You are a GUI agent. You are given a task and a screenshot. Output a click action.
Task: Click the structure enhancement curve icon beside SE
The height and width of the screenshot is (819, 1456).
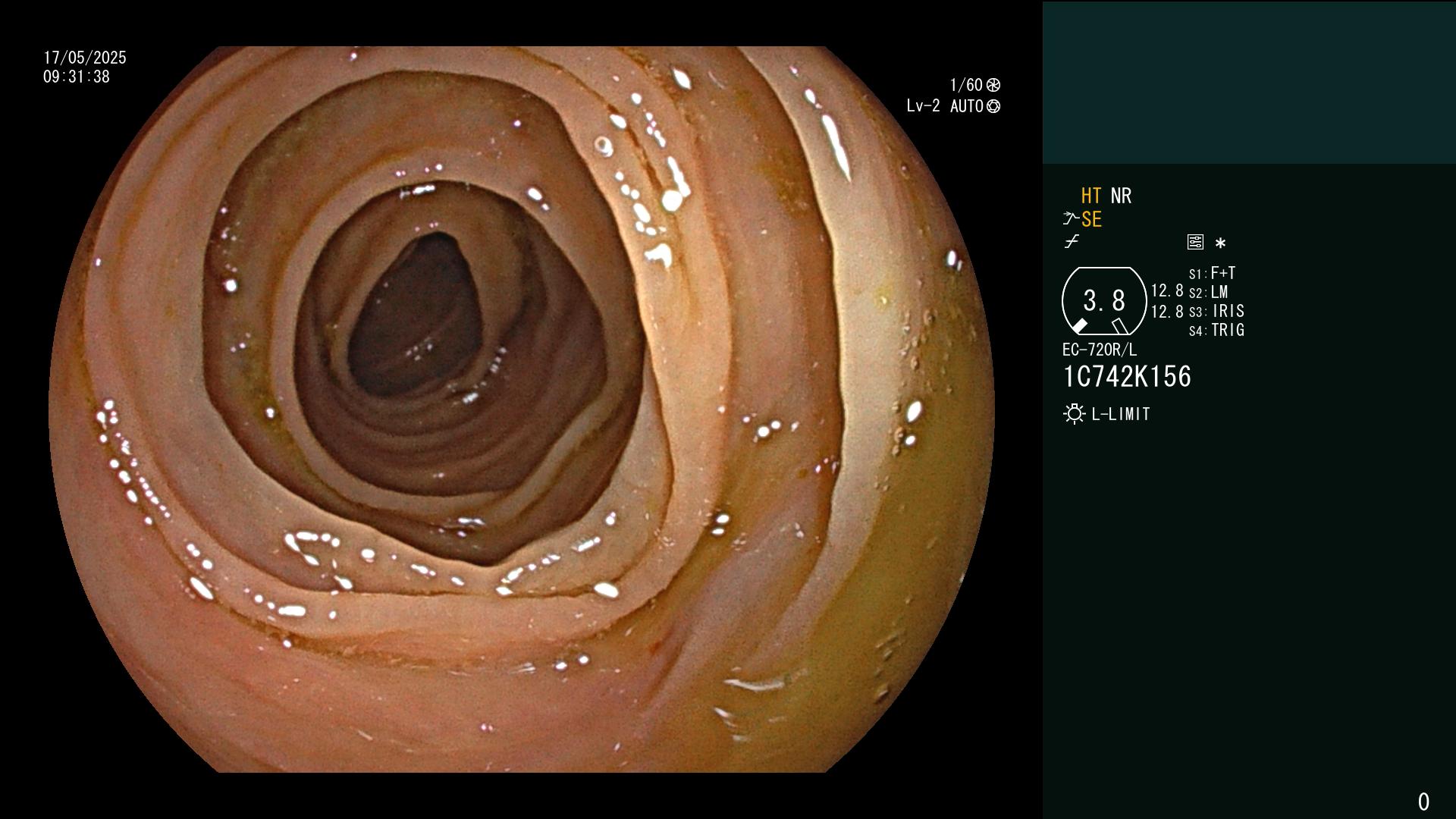pyautogui.click(x=1071, y=219)
